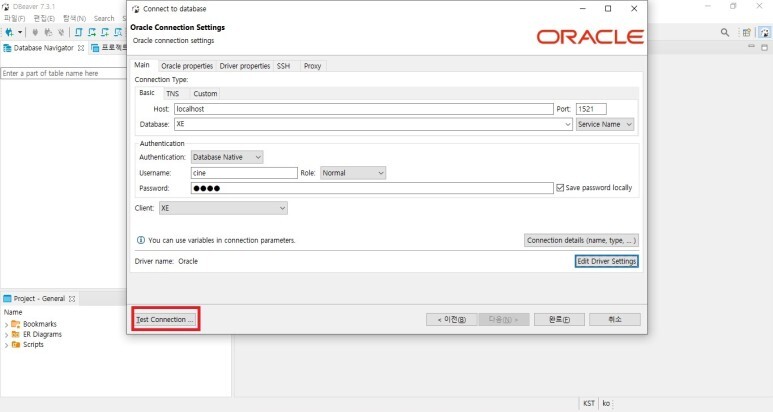This screenshot has height=412, width=773.
Task: Click the Connect plug icon in the DBeaver toolbar
Action: click(x=35, y=33)
